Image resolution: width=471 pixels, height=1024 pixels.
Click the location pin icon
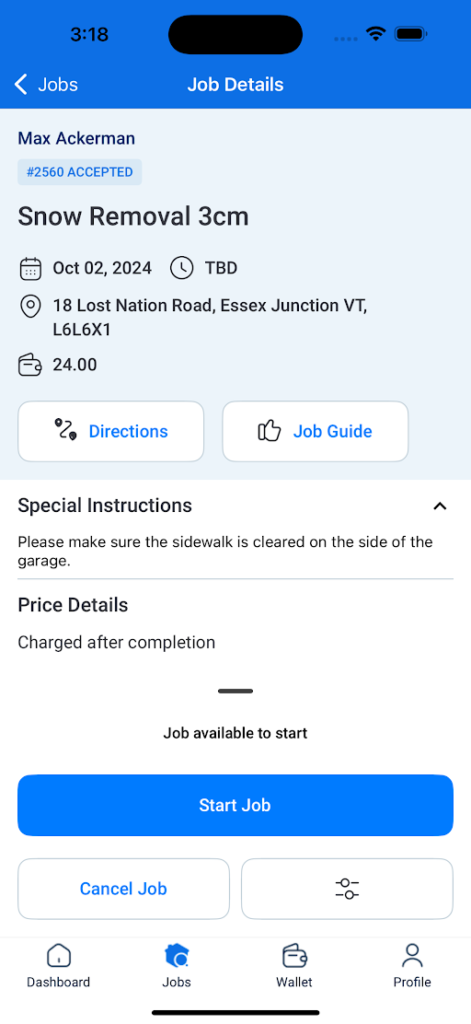click(30, 307)
